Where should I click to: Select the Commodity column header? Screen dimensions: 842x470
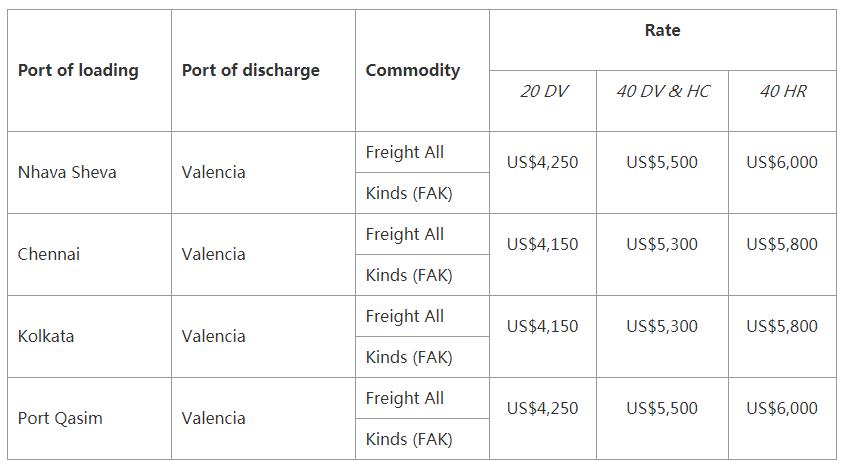[x=412, y=70]
